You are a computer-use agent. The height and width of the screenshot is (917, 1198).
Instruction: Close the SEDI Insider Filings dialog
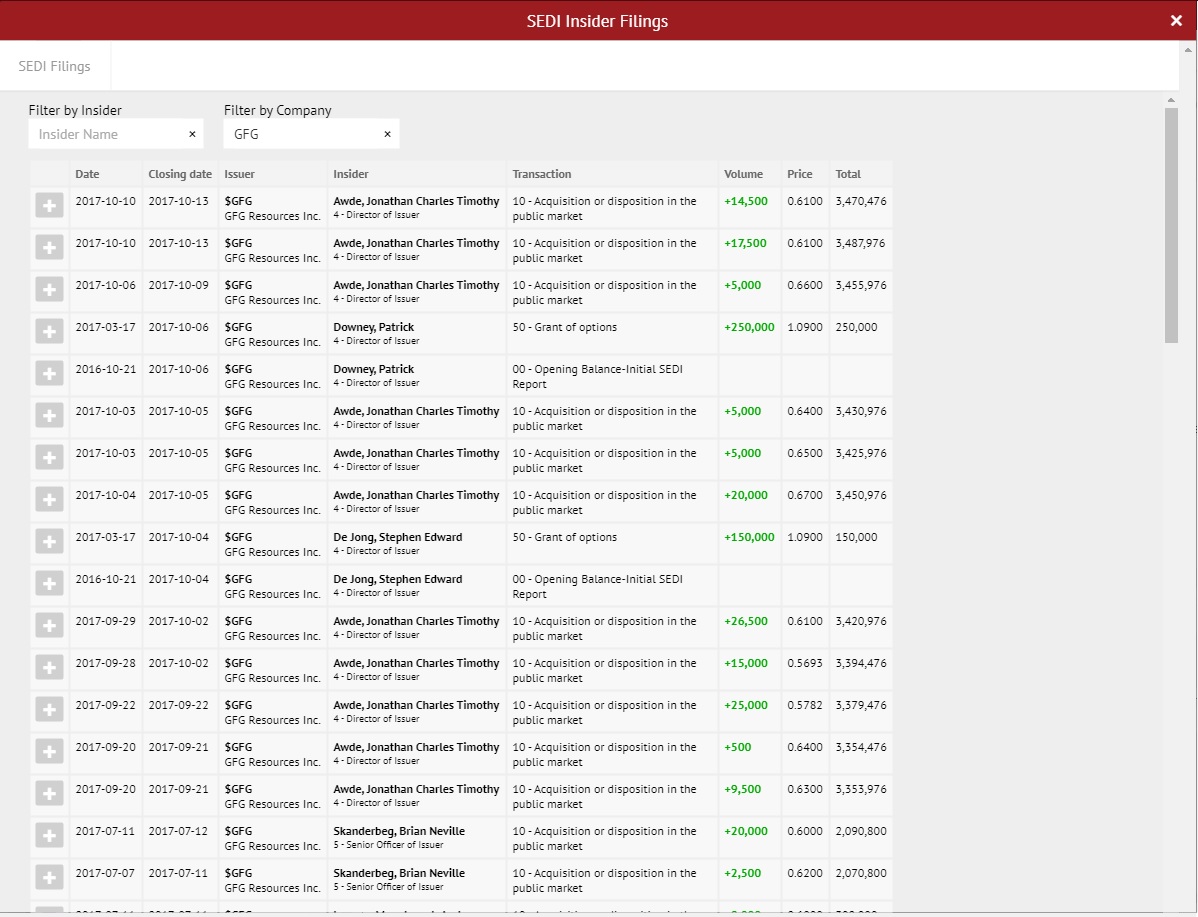click(x=1176, y=21)
